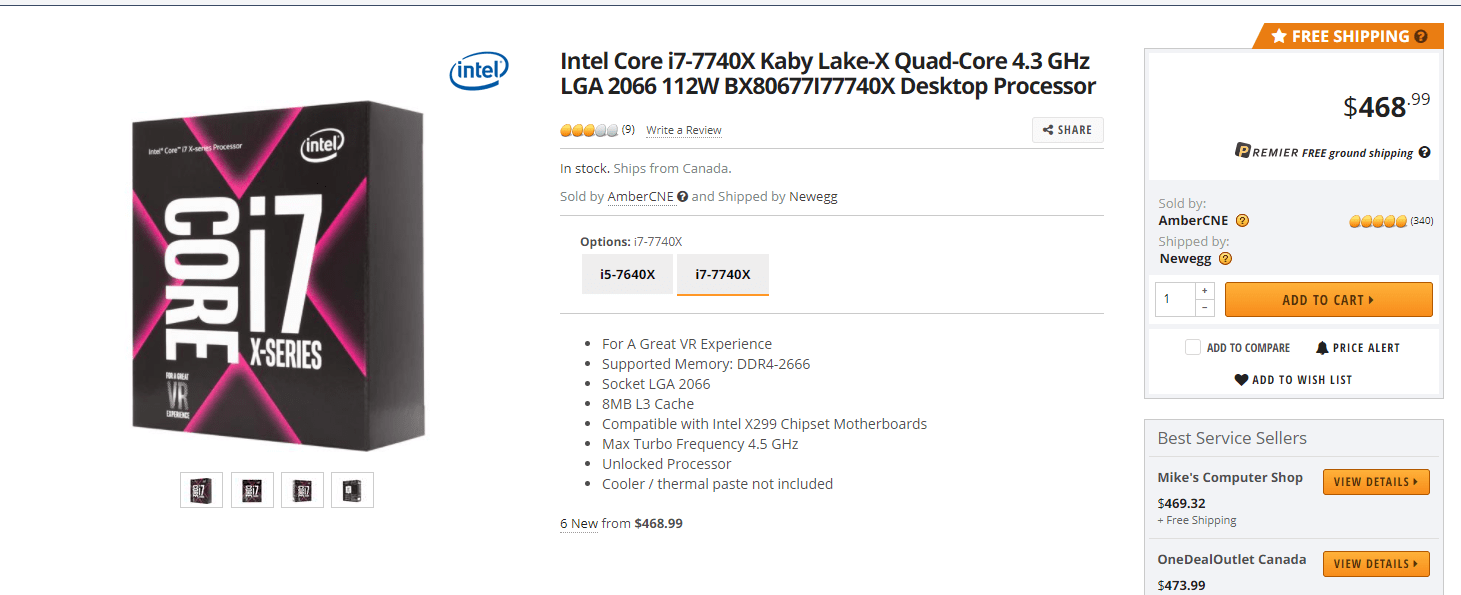Viewport: 1461px width, 595px height.
Task: Click the Premier shipping info question icon
Action: pos(1424,153)
